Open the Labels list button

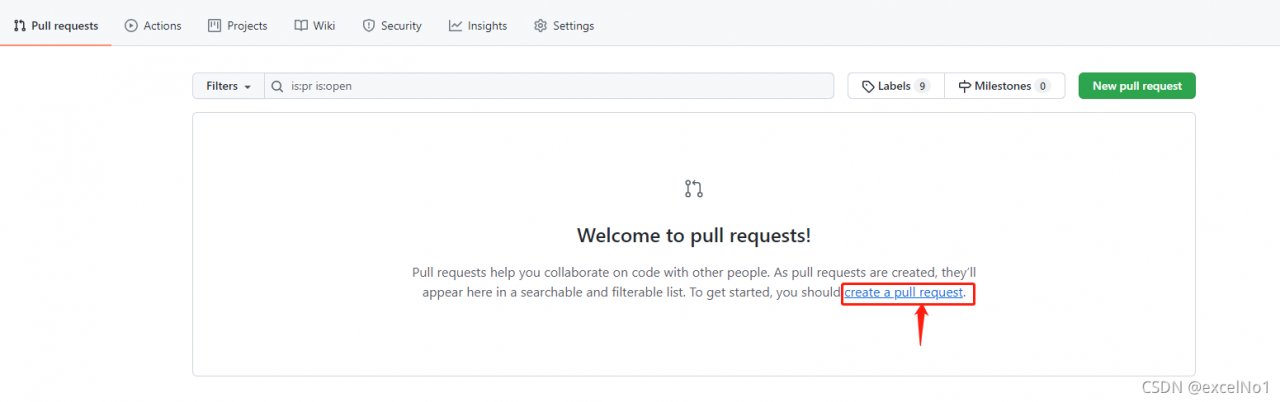(x=896, y=86)
